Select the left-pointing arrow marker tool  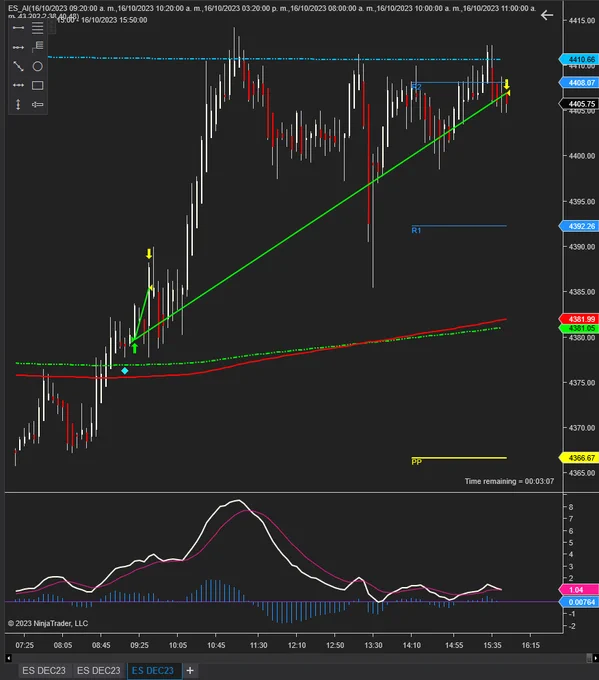pyautogui.click(x=38, y=104)
